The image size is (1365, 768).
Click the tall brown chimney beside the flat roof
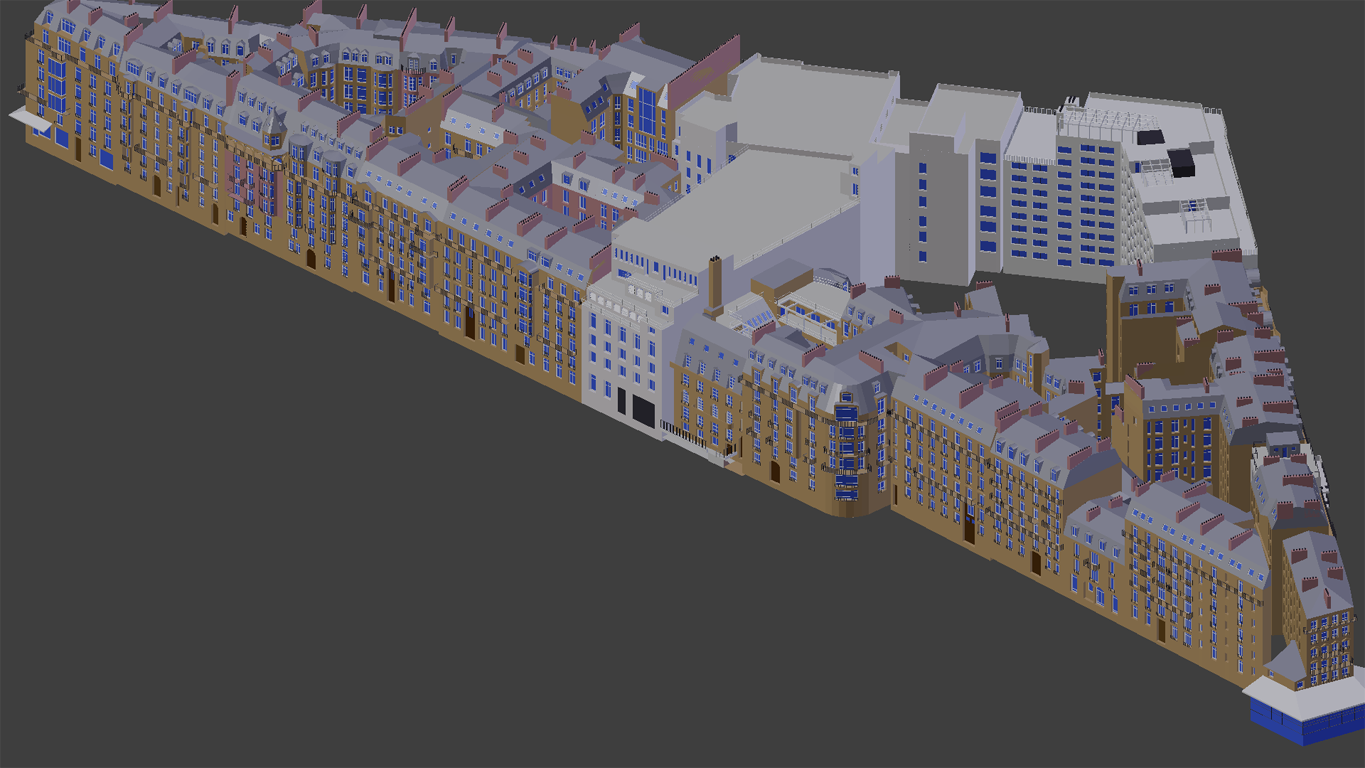point(715,283)
